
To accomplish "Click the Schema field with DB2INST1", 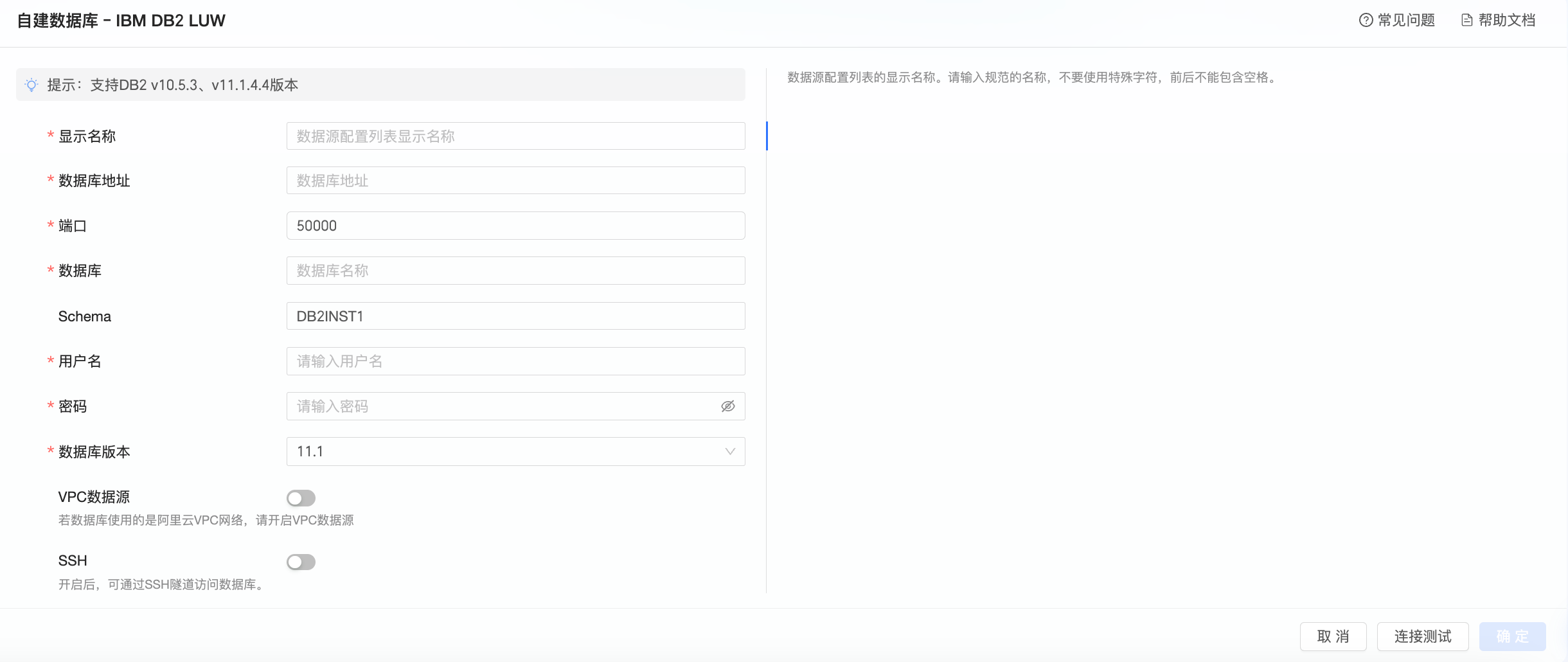I will [x=515, y=316].
